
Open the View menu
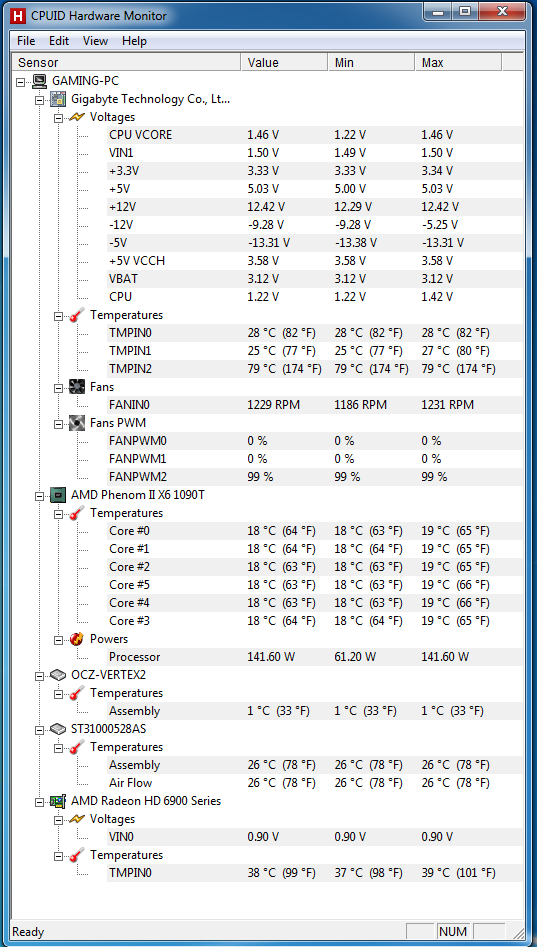tap(95, 41)
